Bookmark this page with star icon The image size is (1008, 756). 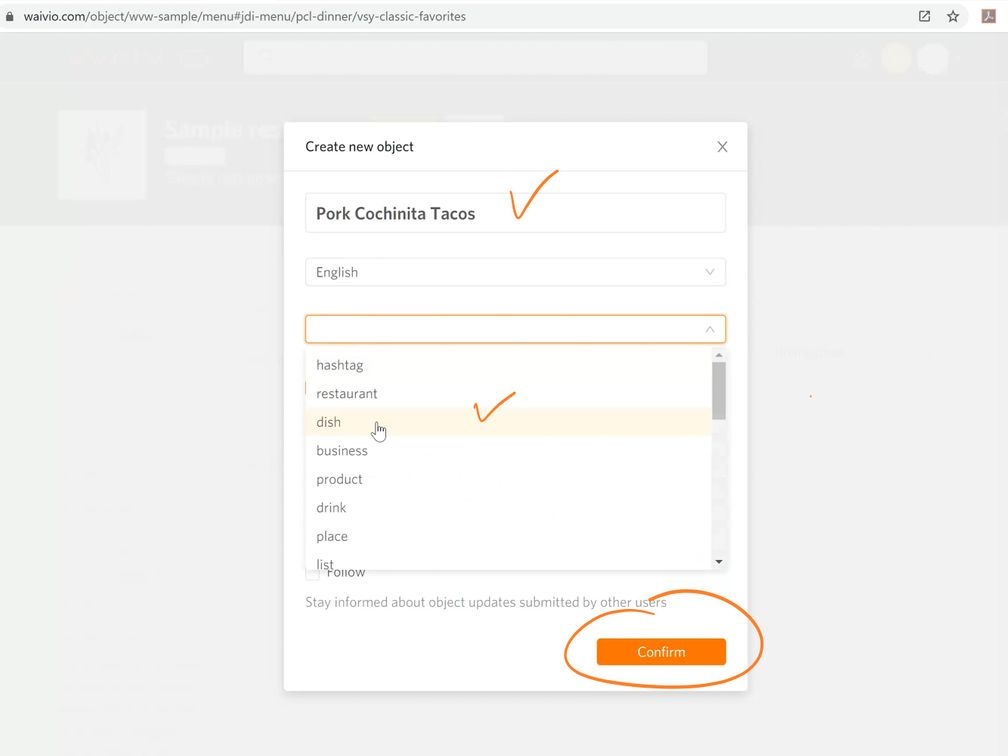coord(953,16)
